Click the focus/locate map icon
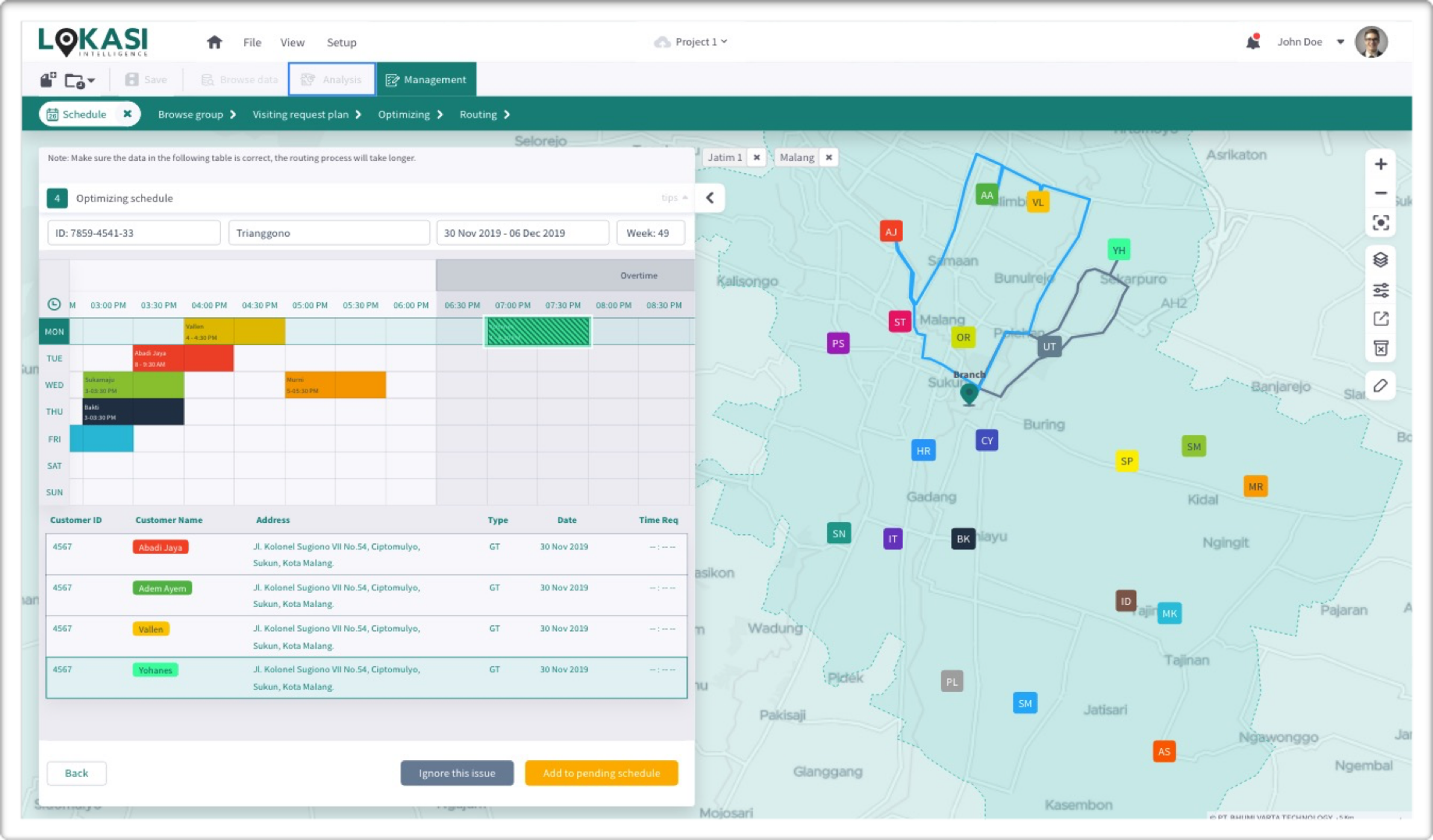The width and height of the screenshot is (1433, 840). [x=1380, y=222]
